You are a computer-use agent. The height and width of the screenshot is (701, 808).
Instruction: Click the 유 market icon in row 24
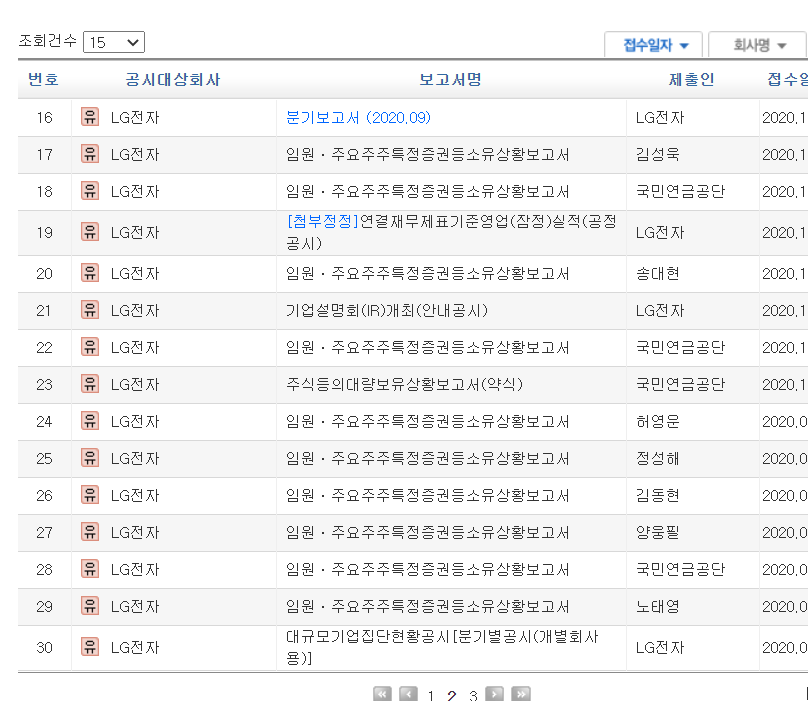90,422
